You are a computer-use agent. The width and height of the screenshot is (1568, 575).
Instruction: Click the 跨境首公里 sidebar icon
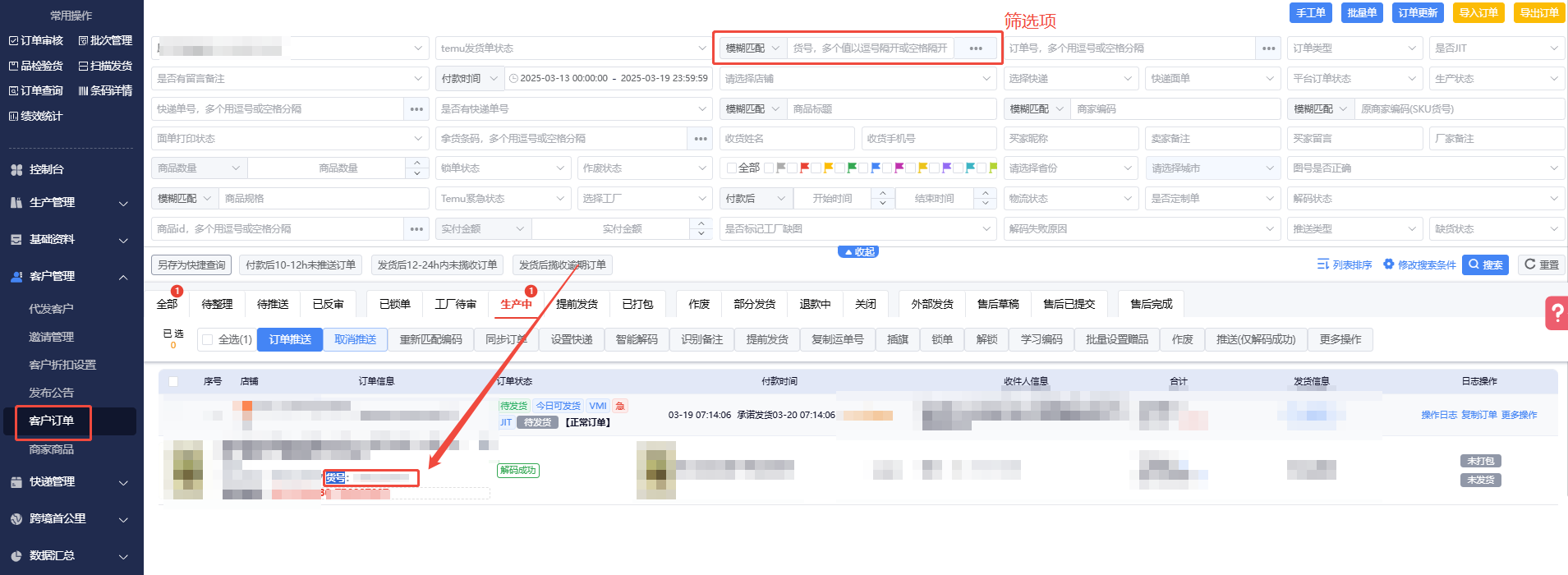tap(16, 518)
